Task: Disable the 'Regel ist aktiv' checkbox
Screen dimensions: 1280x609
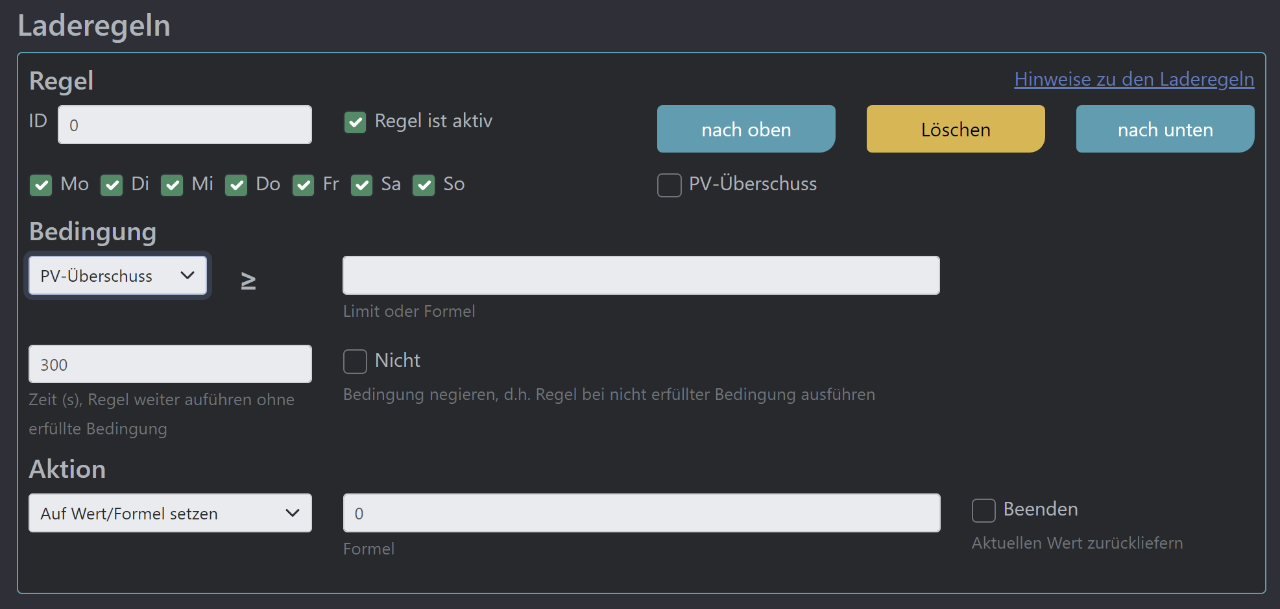Action: click(355, 122)
